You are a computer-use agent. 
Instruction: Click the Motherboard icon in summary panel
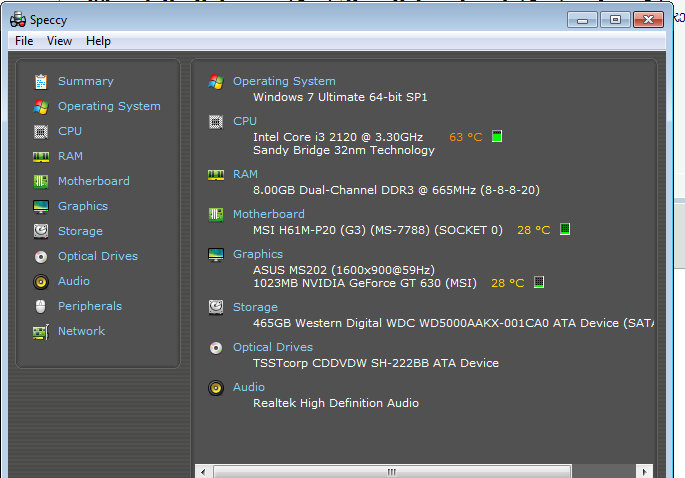(216, 215)
